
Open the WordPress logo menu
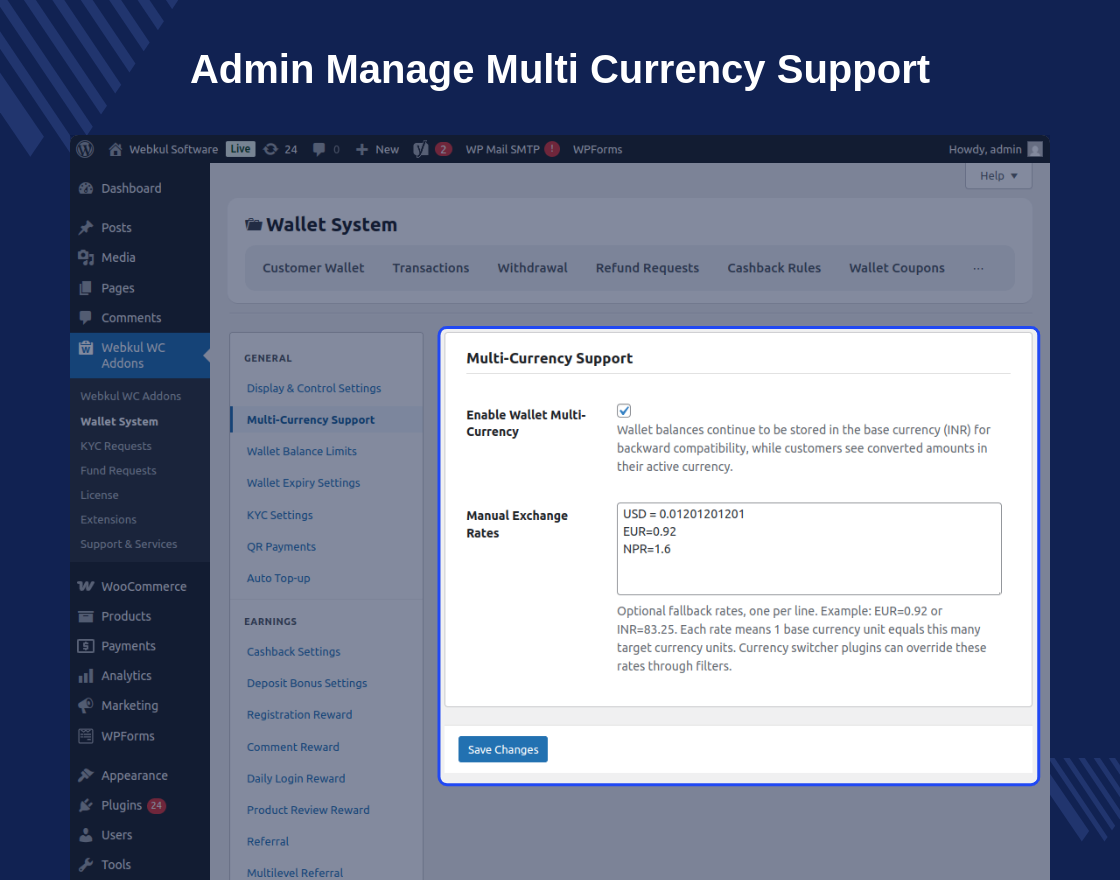click(x=85, y=149)
